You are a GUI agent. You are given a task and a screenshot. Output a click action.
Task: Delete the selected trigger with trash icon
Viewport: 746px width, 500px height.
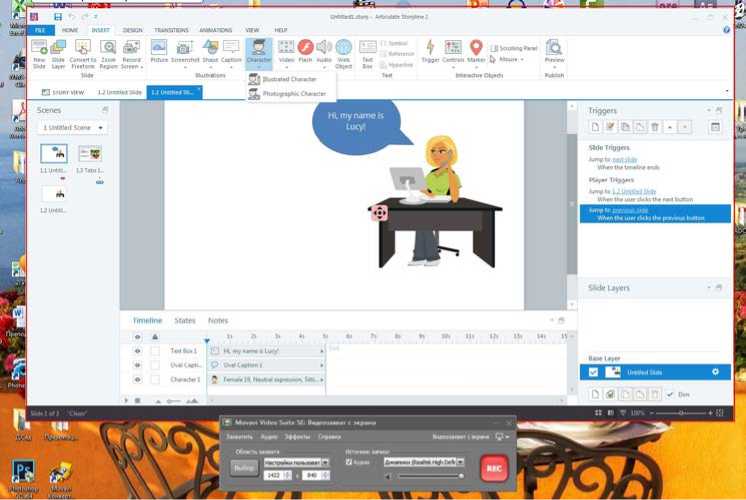(x=655, y=127)
